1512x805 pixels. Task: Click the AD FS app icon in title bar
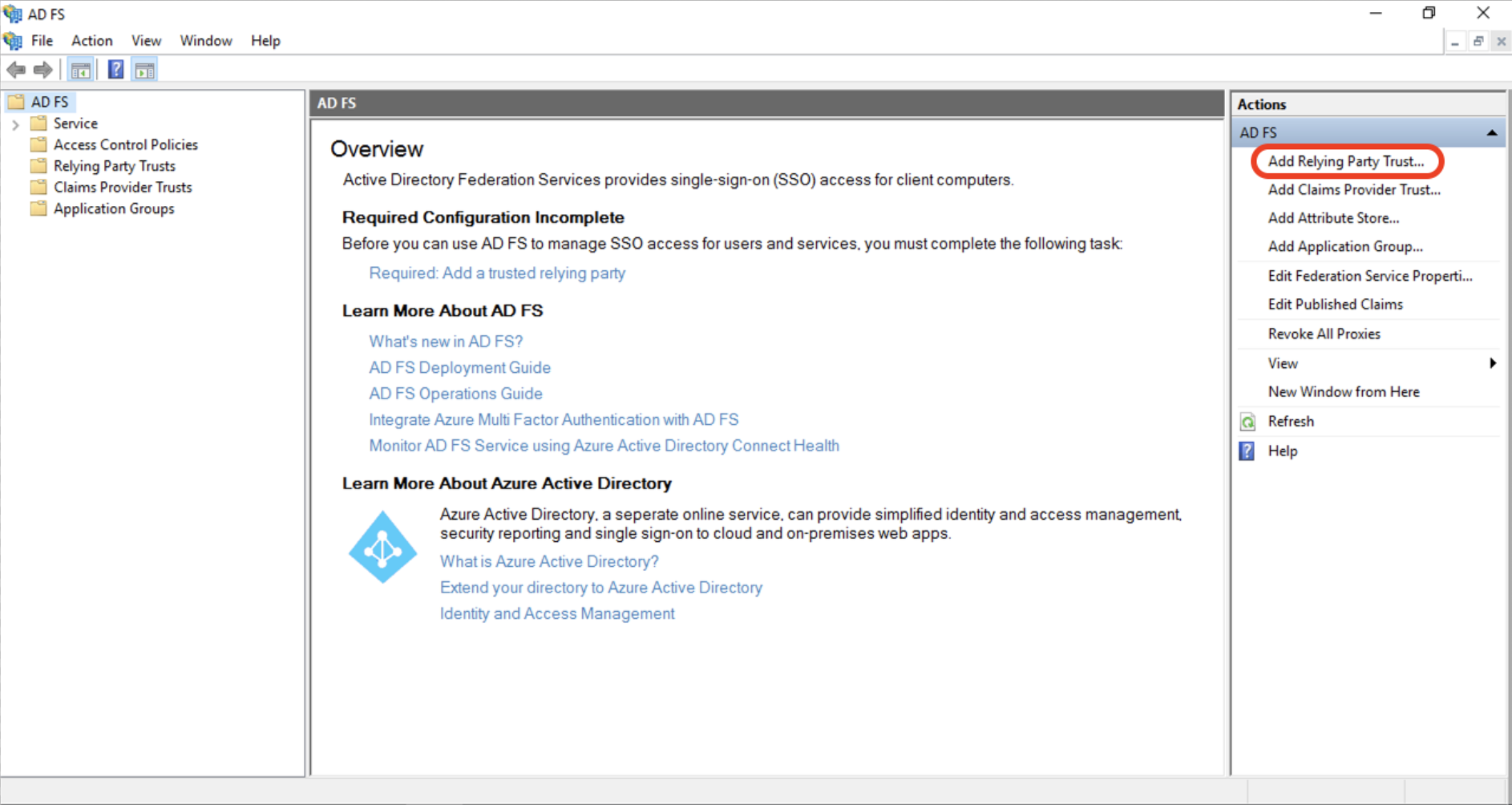[12, 14]
